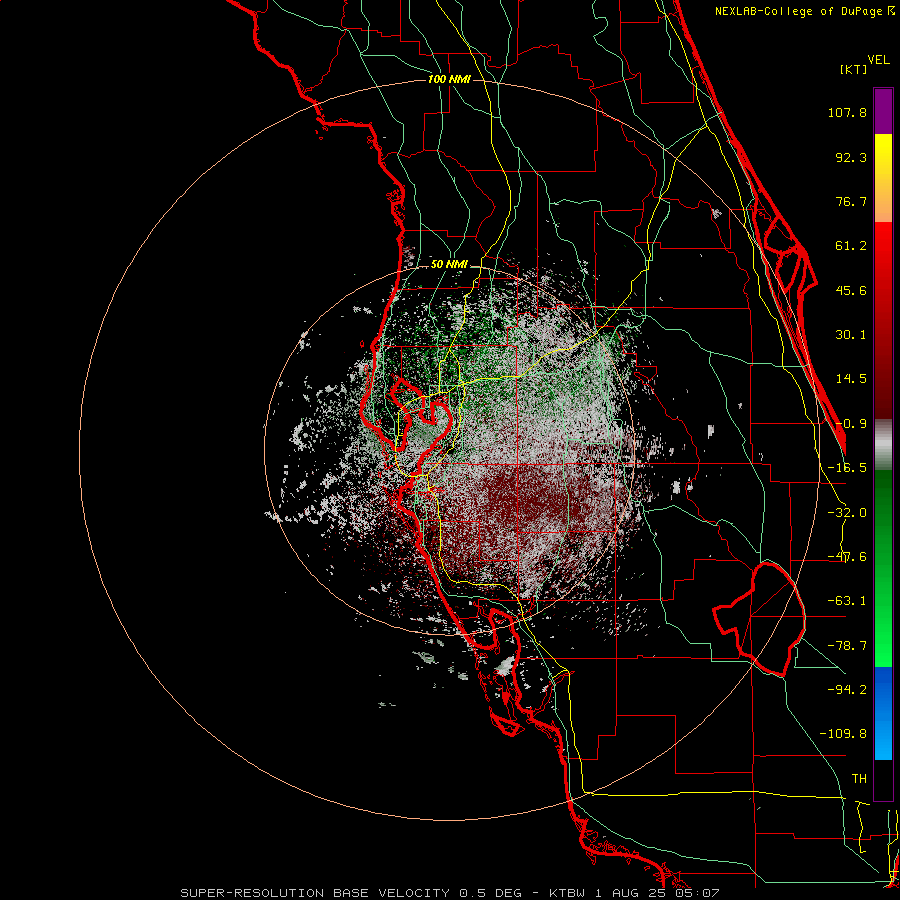Viewport: 900px width, 900px height.
Task: Click the 45.6 velocity scale value
Action: (x=851, y=290)
